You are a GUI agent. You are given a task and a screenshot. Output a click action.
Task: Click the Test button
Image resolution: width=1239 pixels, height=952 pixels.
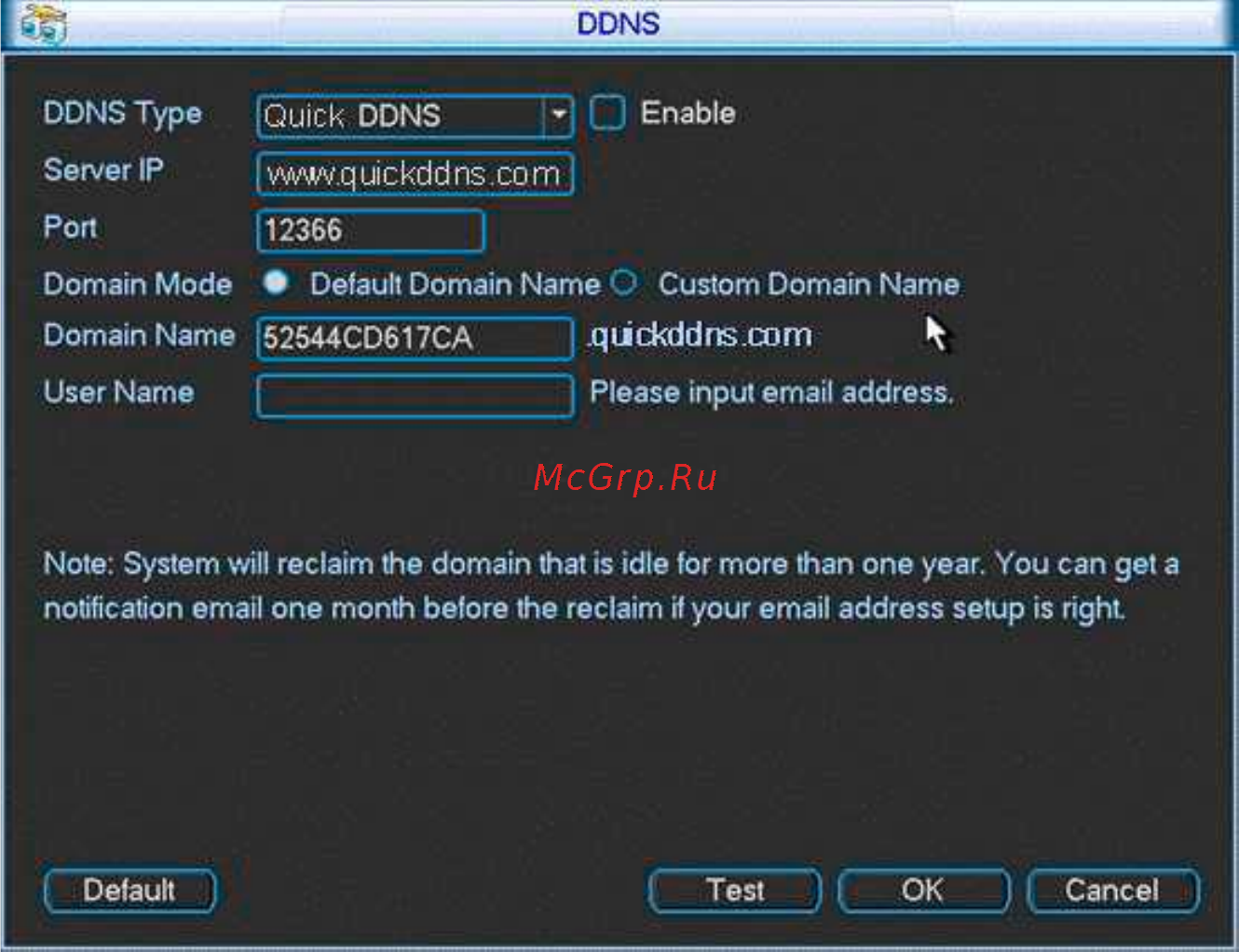735,891
